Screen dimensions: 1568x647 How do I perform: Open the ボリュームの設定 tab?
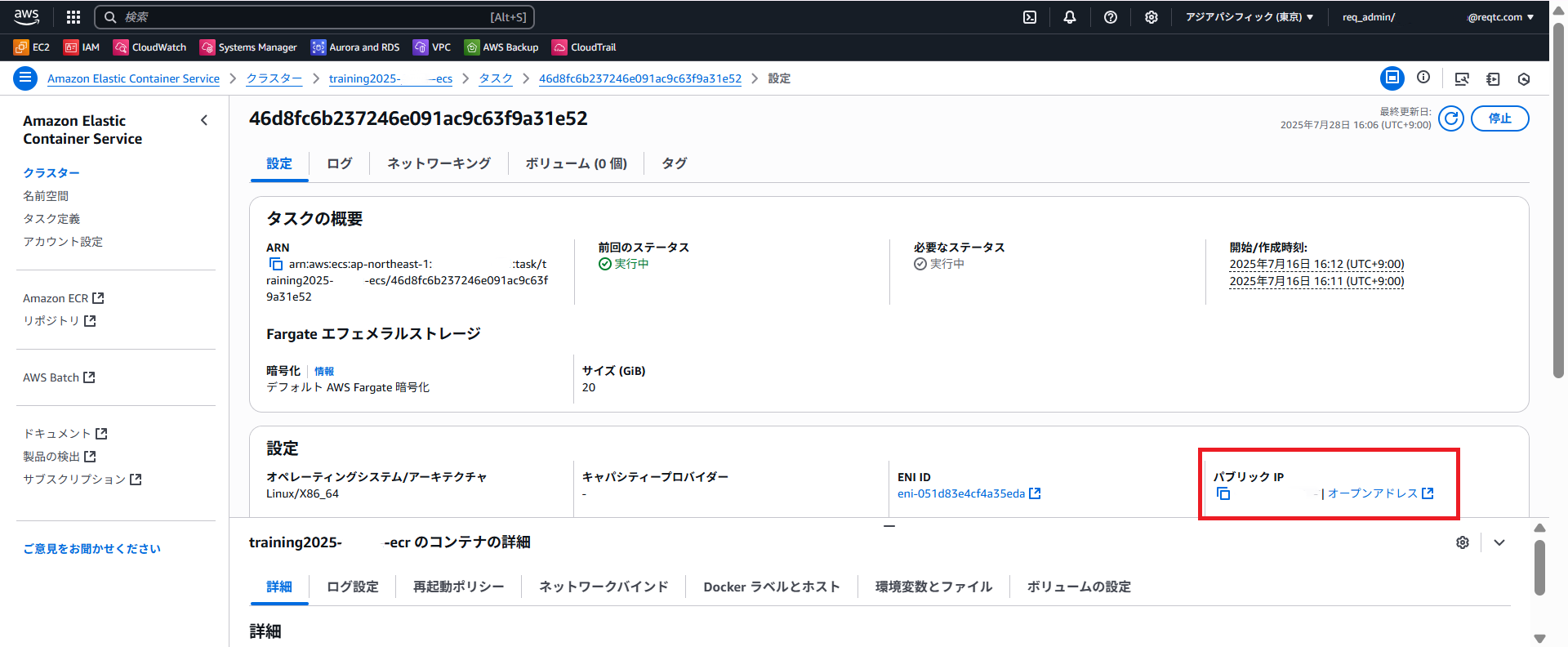pos(1080,587)
